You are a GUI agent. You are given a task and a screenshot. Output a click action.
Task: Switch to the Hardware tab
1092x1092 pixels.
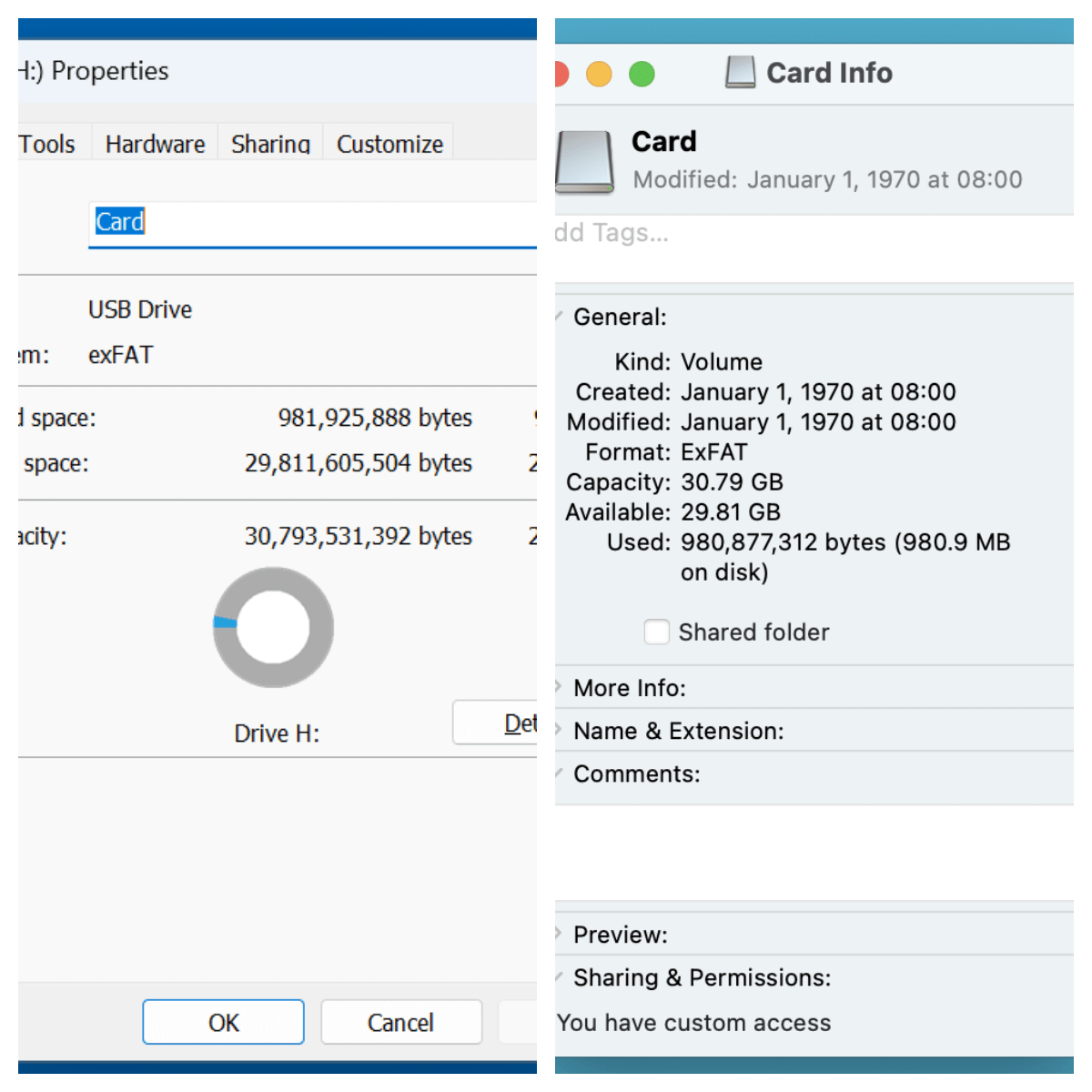click(x=155, y=143)
